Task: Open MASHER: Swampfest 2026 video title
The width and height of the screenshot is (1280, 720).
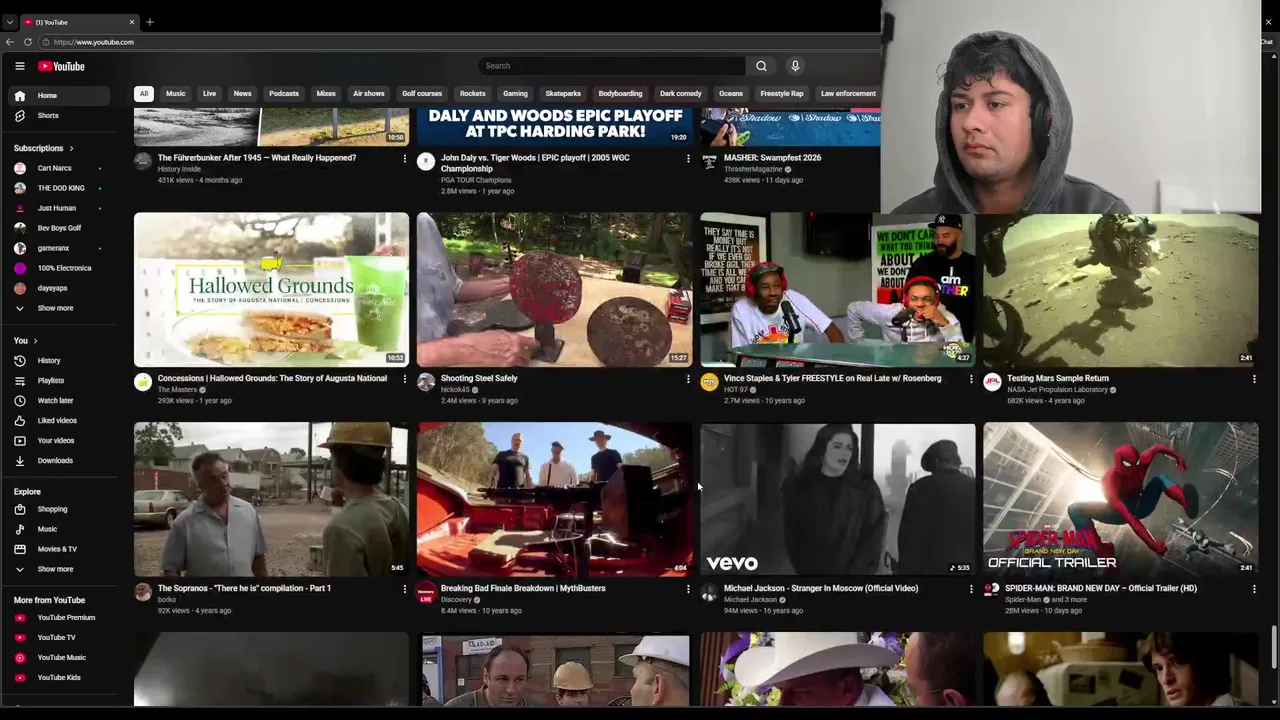Action: [772, 158]
